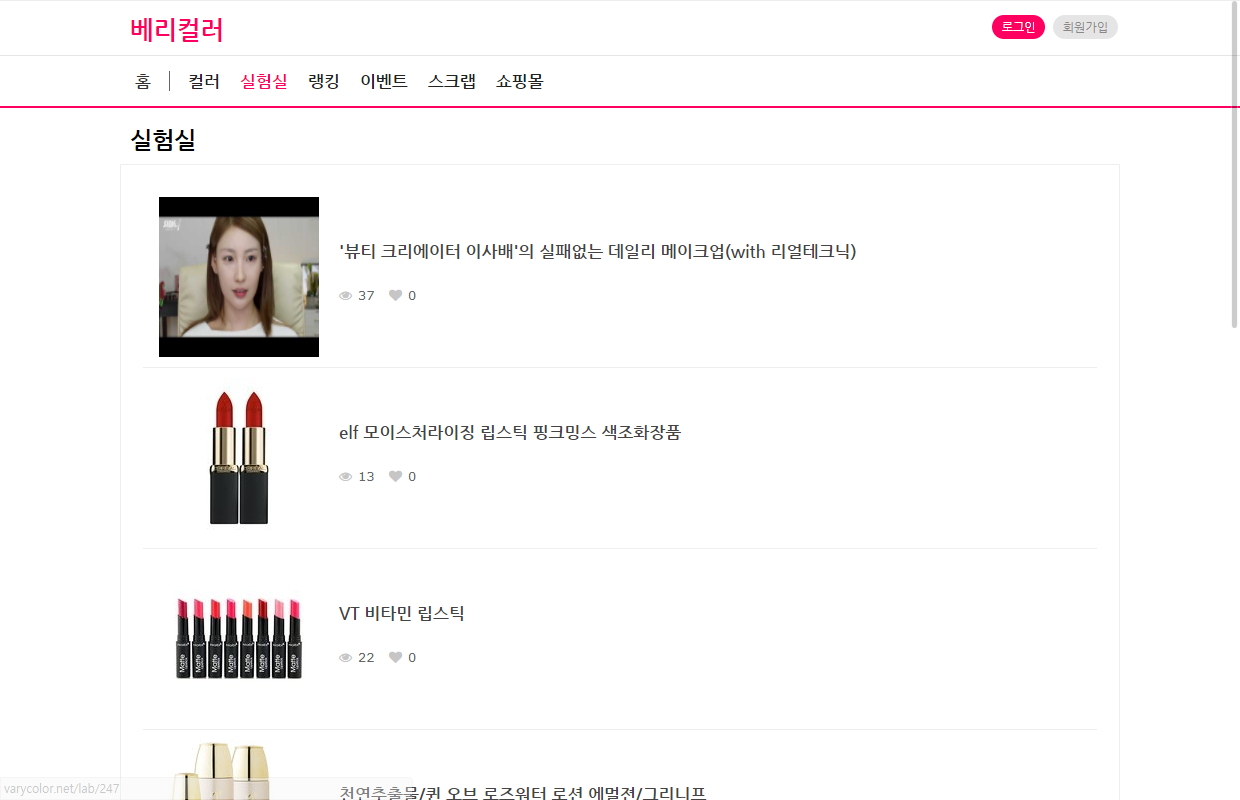Viewport: 1240px width, 800px height.
Task: Visit the 쇼핑몰 menu item
Action: coord(520,82)
